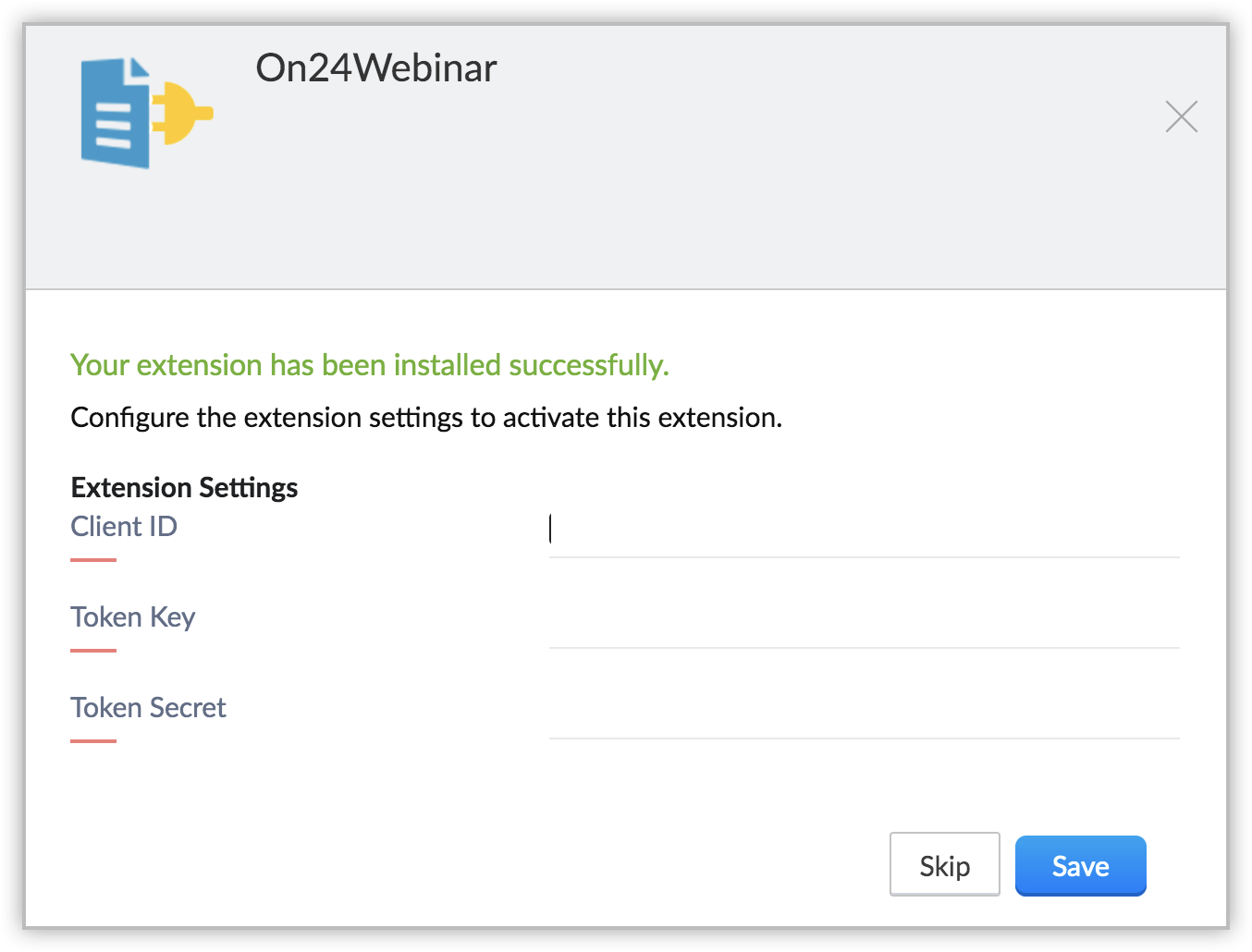Click into the Token Key input field
Image resolution: width=1252 pixels, height=952 pixels.
click(x=864, y=621)
